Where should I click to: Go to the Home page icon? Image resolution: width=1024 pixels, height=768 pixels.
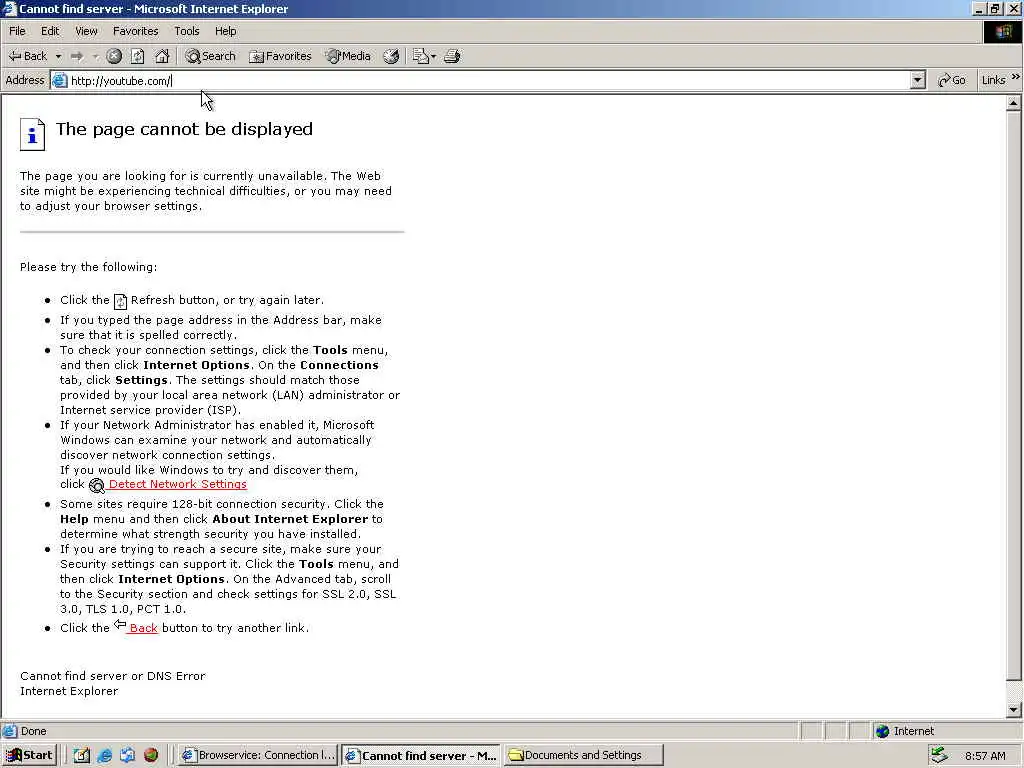[162, 56]
